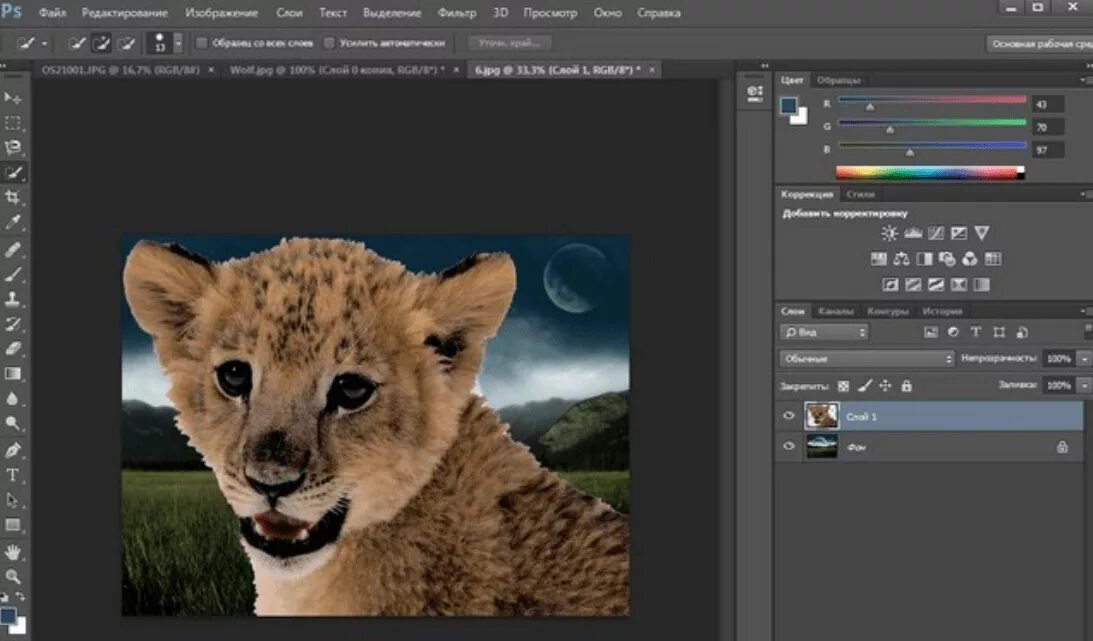Hide the Слой 1 layer
Image resolution: width=1093 pixels, height=641 pixels.
789,416
